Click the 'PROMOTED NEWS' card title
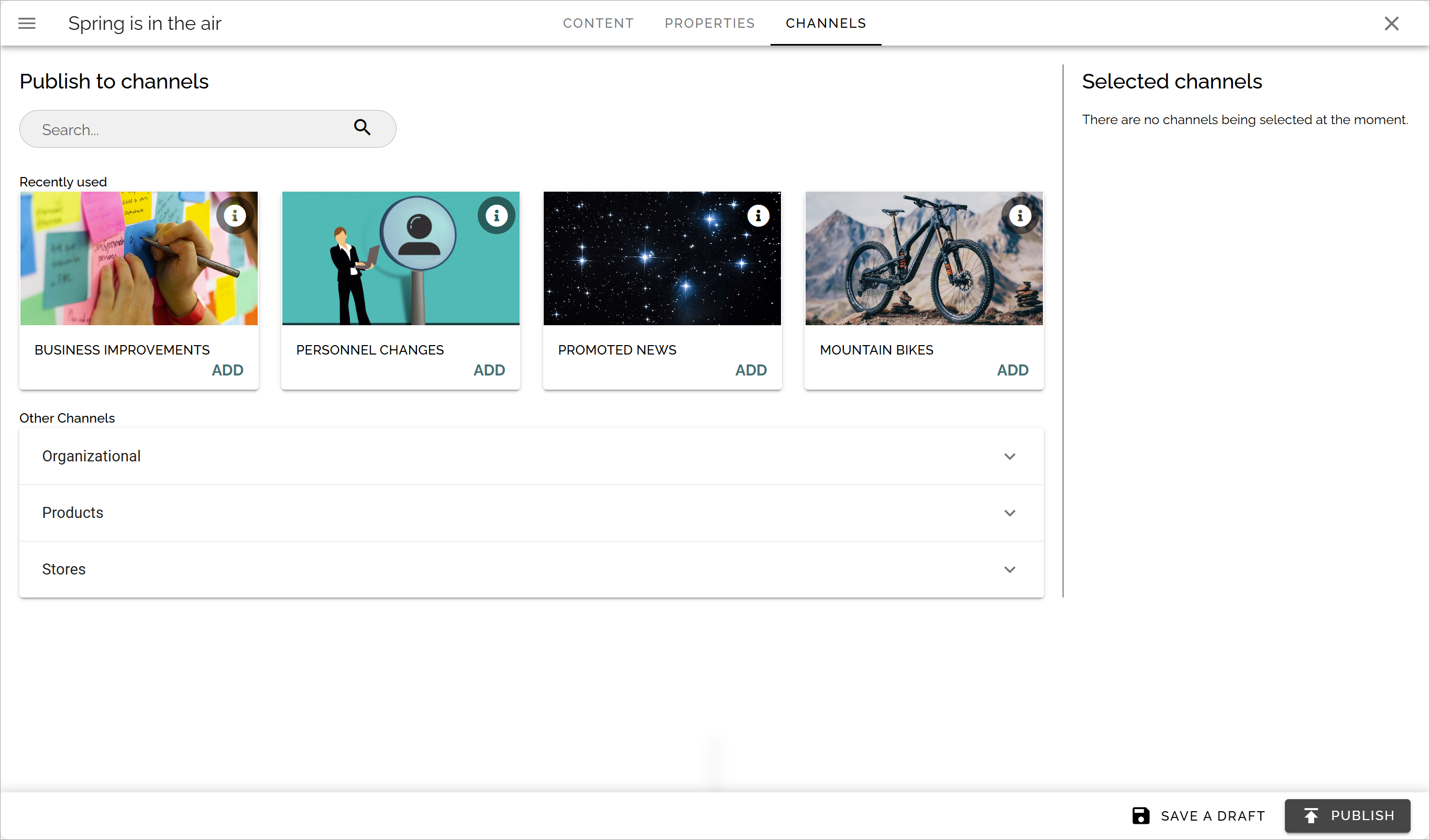Image resolution: width=1430 pixels, height=840 pixels. point(617,349)
